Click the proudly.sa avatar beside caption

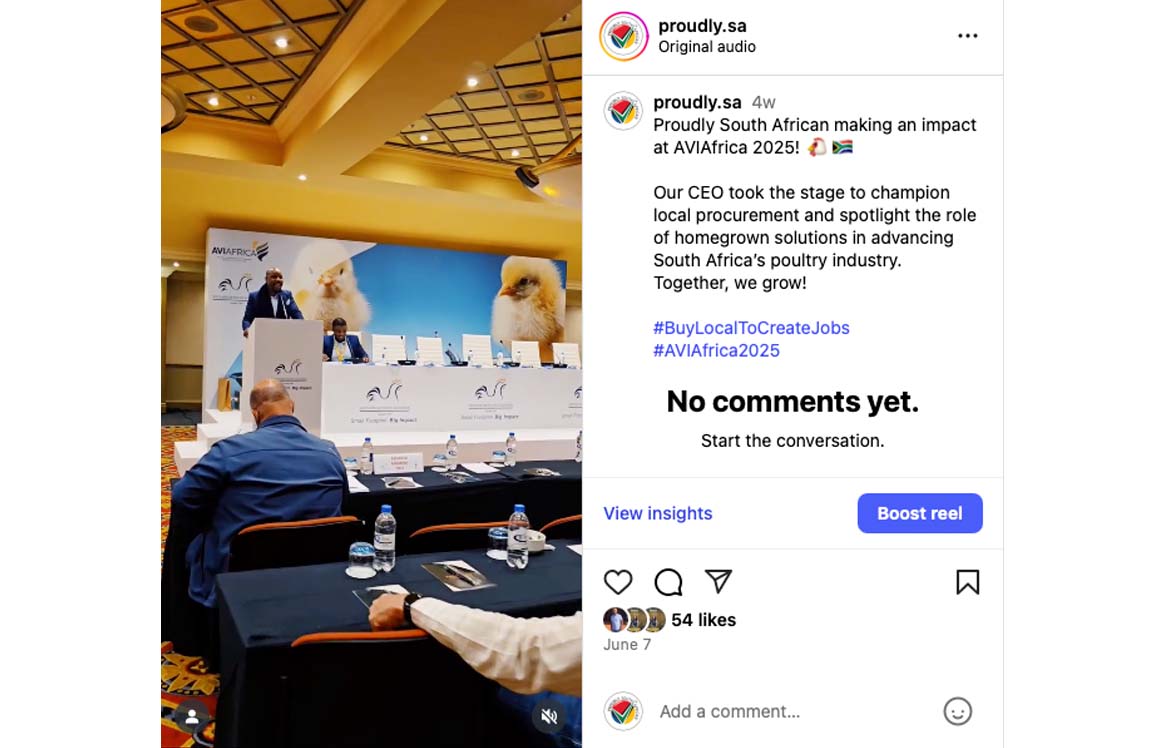[622, 112]
